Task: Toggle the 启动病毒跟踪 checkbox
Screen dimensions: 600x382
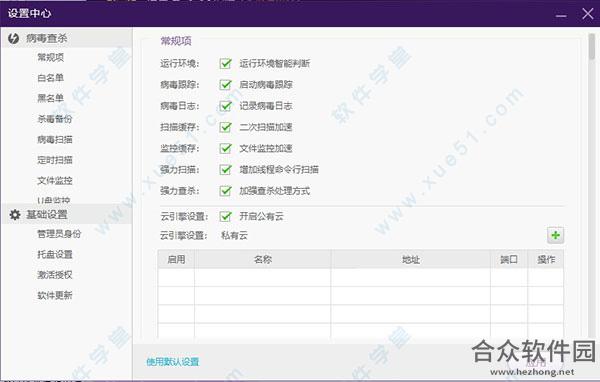Action: (x=226, y=84)
